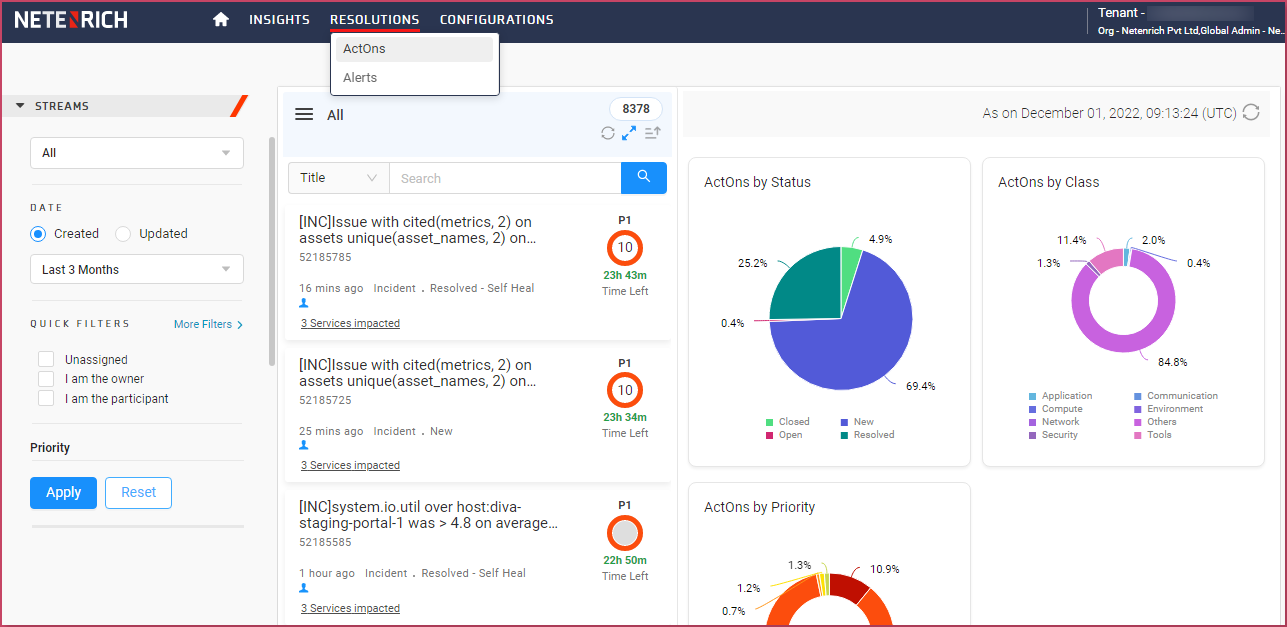Image resolution: width=1287 pixels, height=627 pixels.
Task: Click the search magnifier button
Action: coord(643,177)
